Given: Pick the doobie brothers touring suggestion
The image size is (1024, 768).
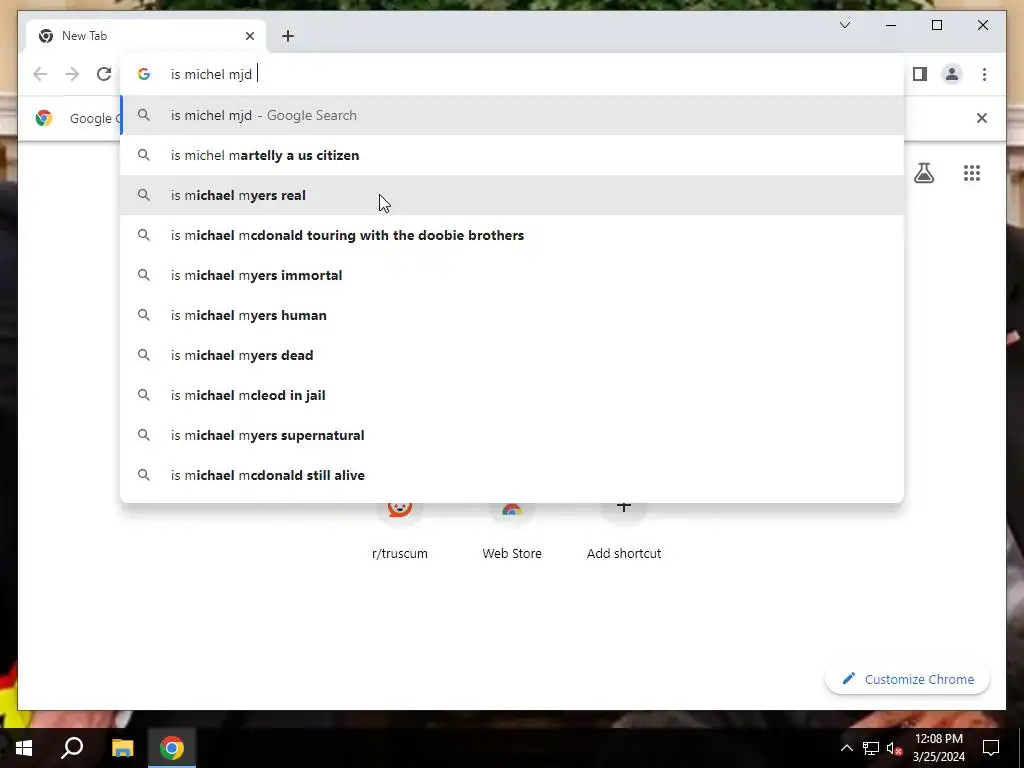Looking at the screenshot, I should (x=512, y=235).
